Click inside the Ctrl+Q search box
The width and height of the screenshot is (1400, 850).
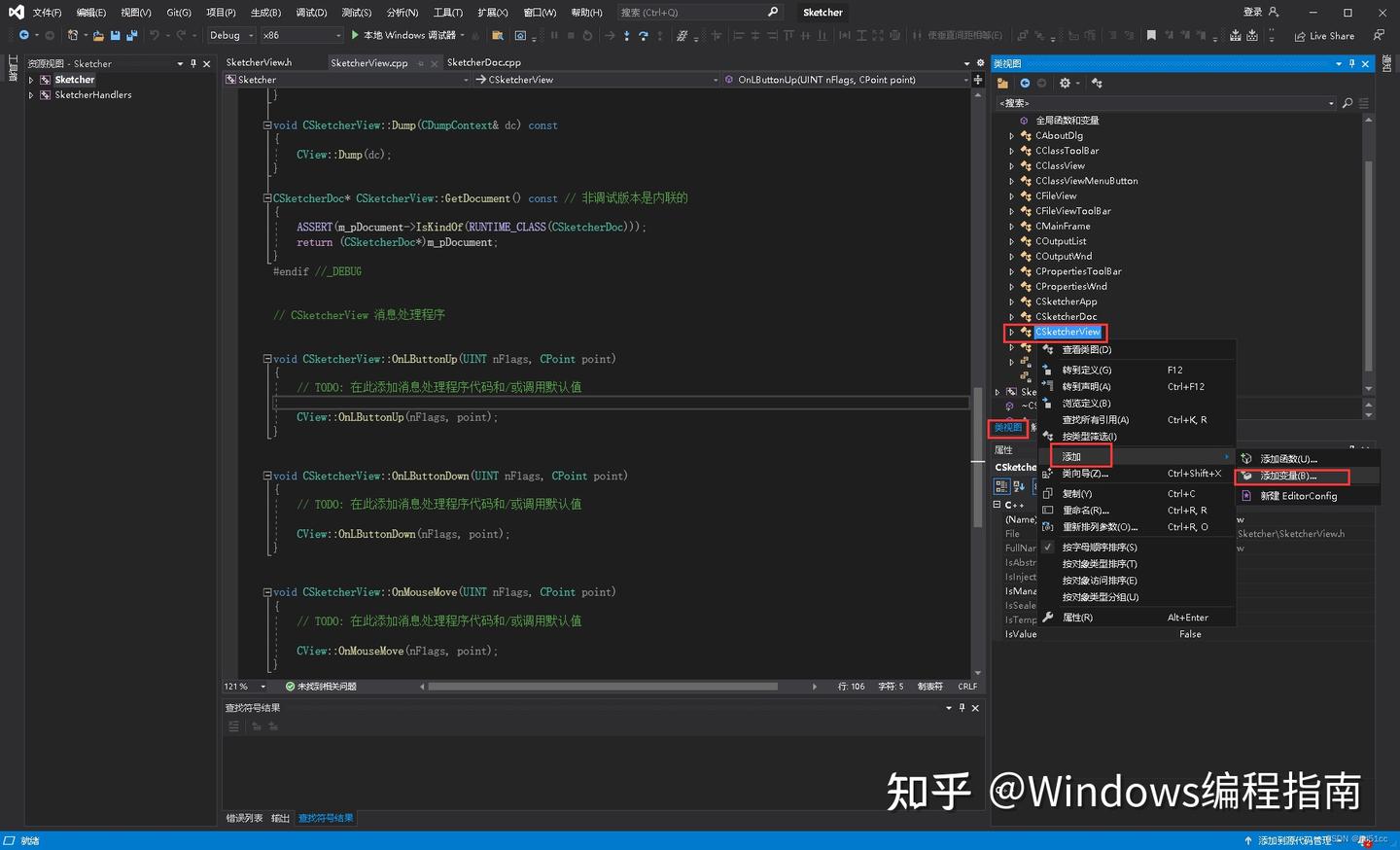coord(690,12)
